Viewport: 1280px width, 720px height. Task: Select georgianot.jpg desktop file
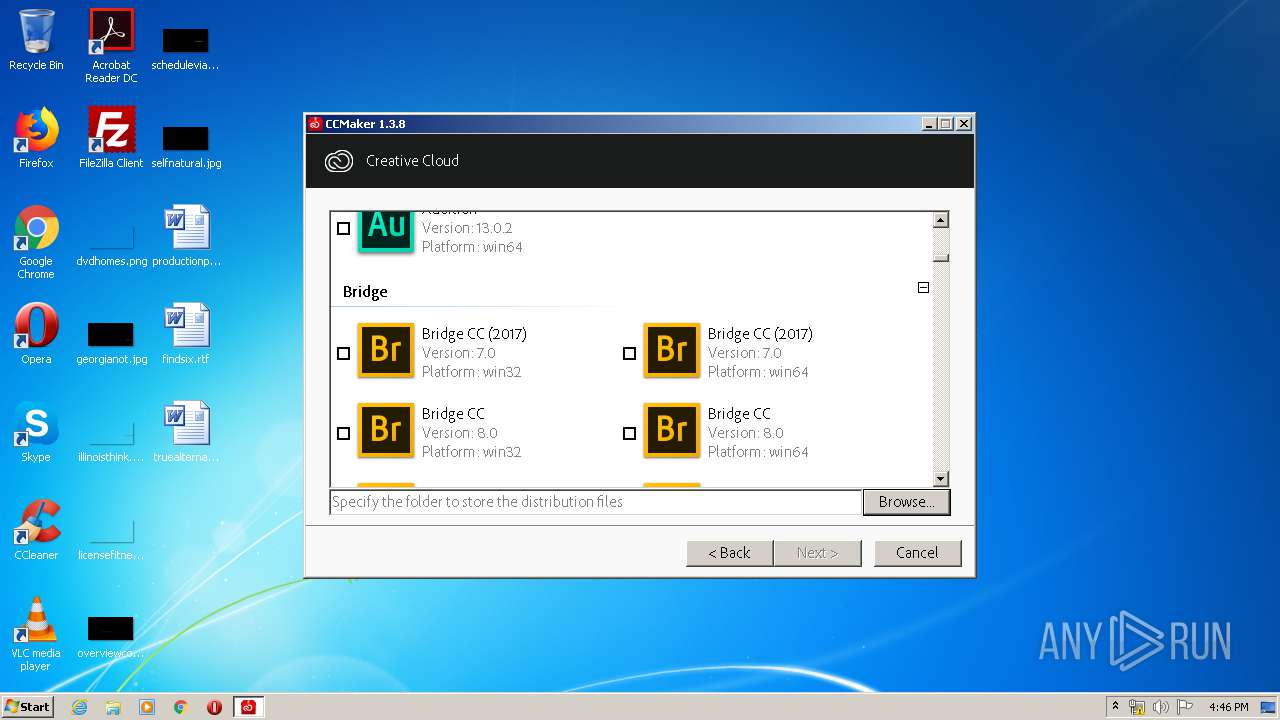111,342
